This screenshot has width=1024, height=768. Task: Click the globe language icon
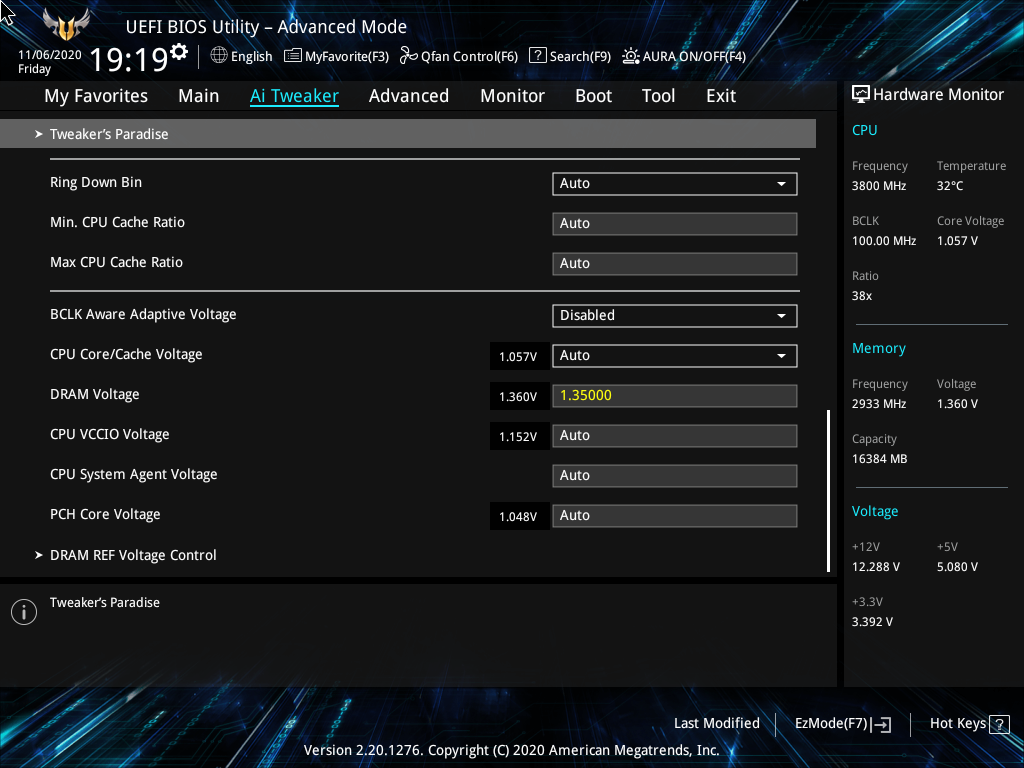pos(219,56)
